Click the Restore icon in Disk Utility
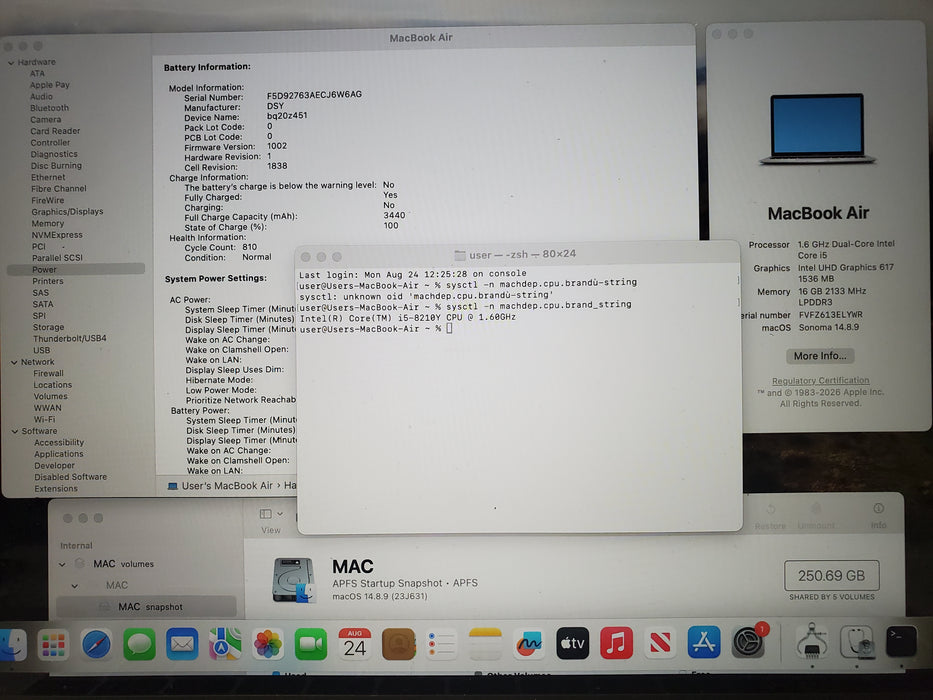Image resolution: width=933 pixels, height=700 pixels. tap(771, 510)
